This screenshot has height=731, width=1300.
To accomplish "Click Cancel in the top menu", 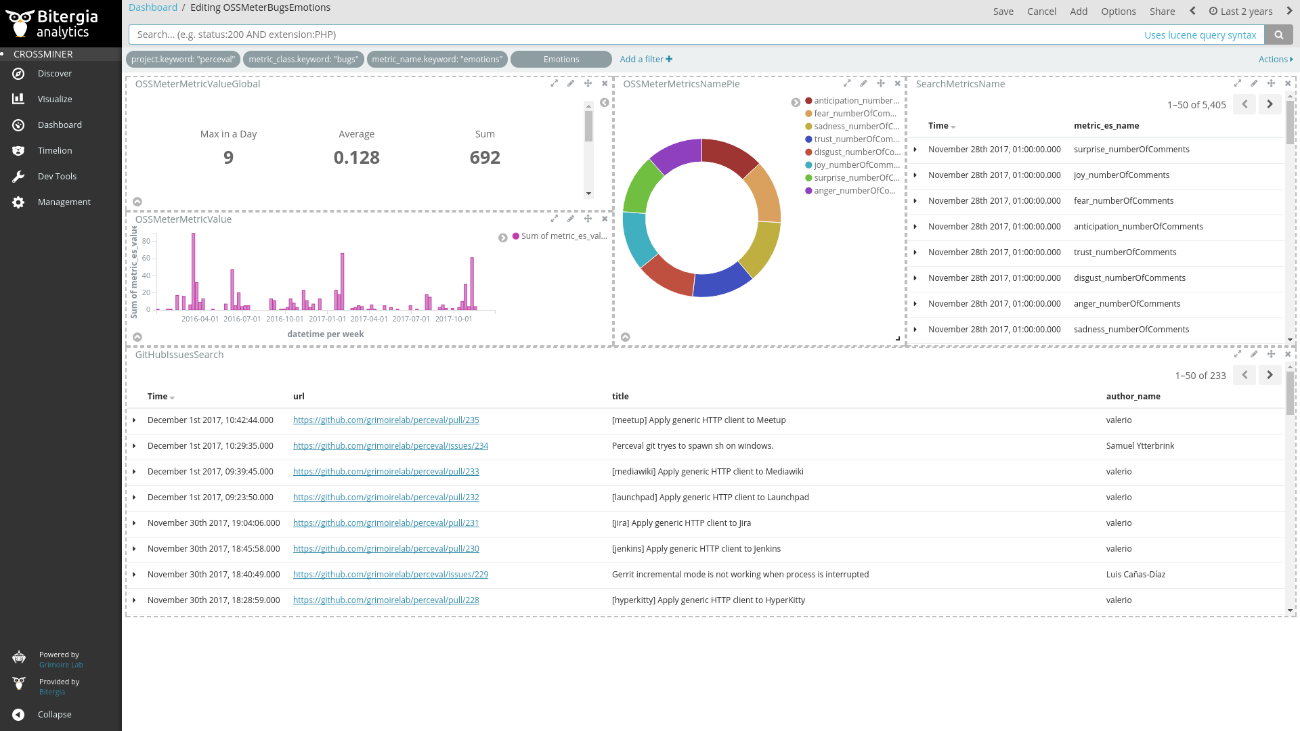I will tap(1042, 11).
